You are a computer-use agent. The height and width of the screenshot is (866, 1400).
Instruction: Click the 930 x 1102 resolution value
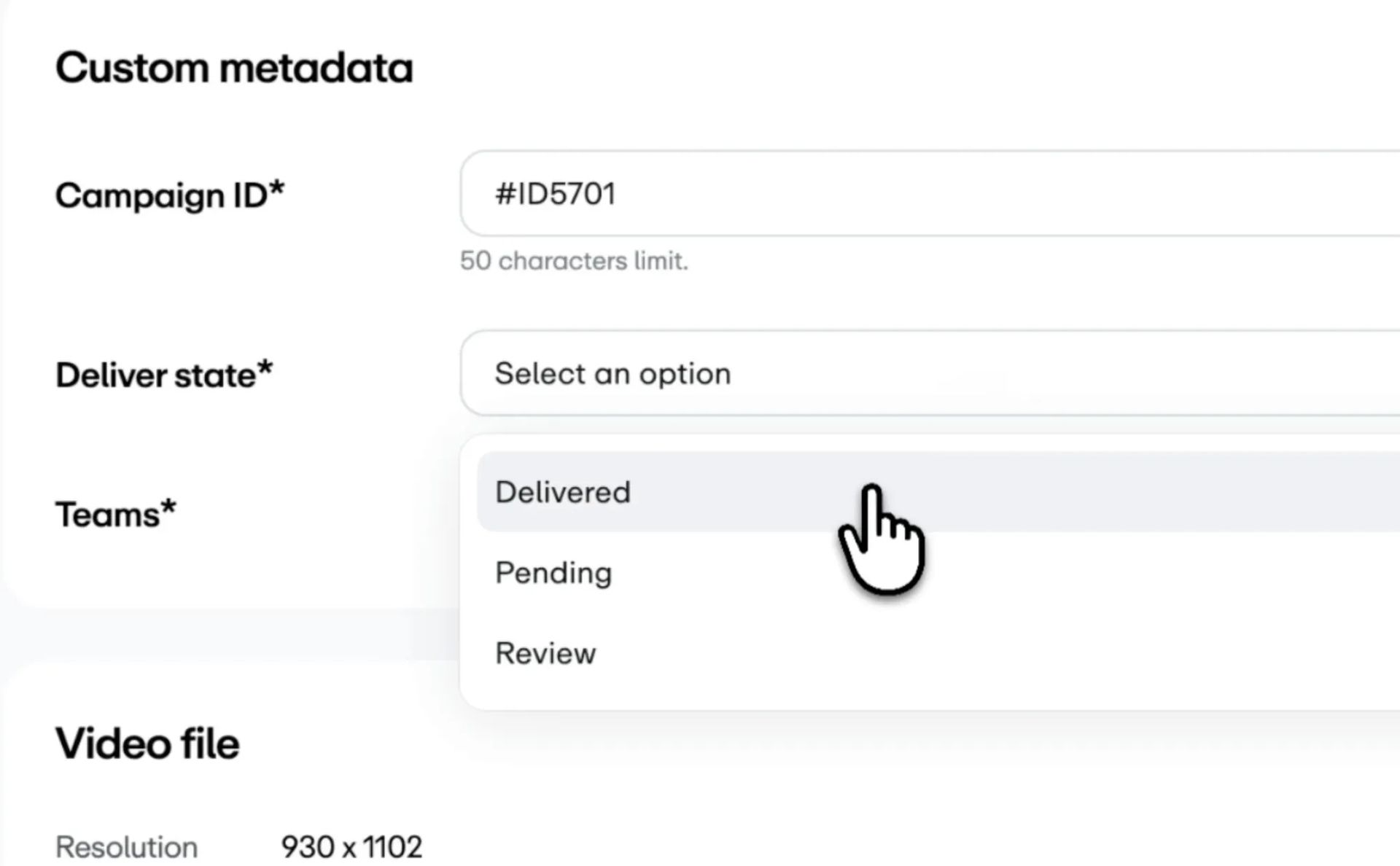[351, 847]
